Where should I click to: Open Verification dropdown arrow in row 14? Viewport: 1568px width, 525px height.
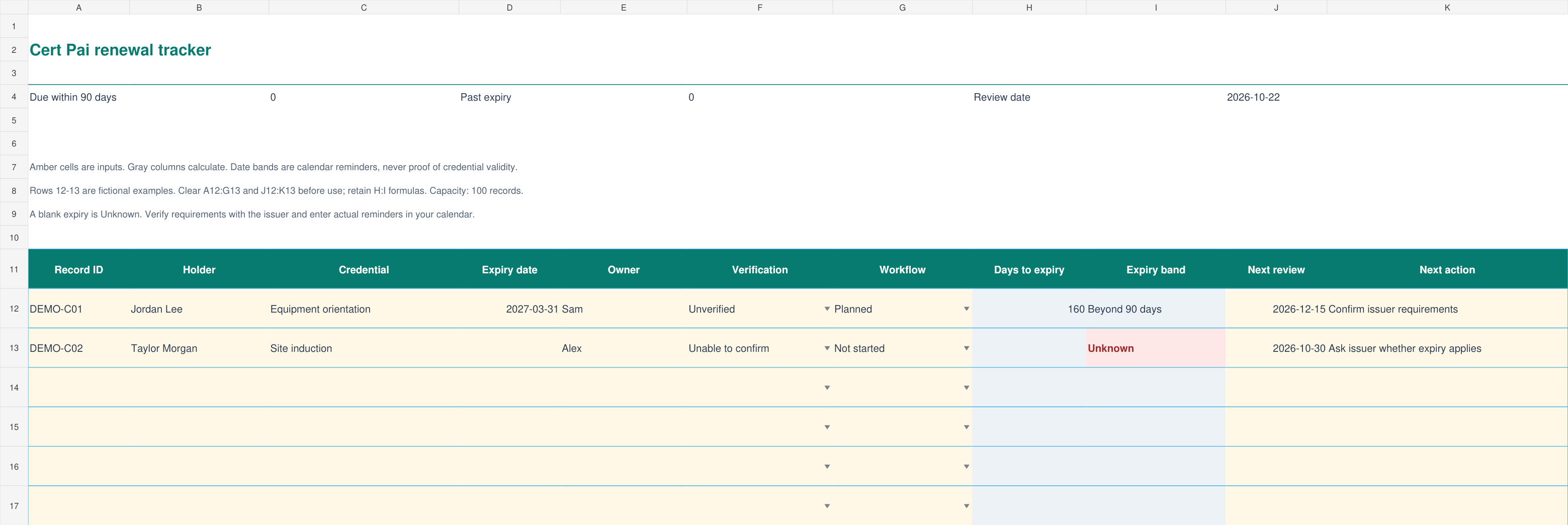click(827, 388)
